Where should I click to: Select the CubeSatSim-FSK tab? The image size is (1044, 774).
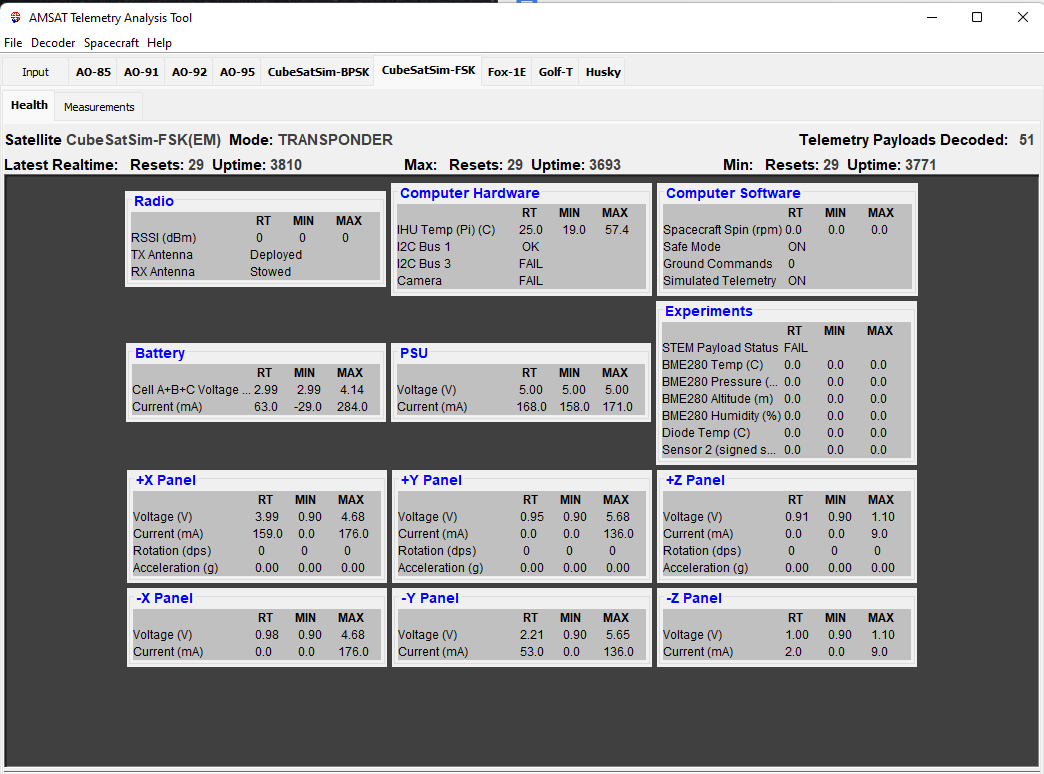pyautogui.click(x=429, y=70)
